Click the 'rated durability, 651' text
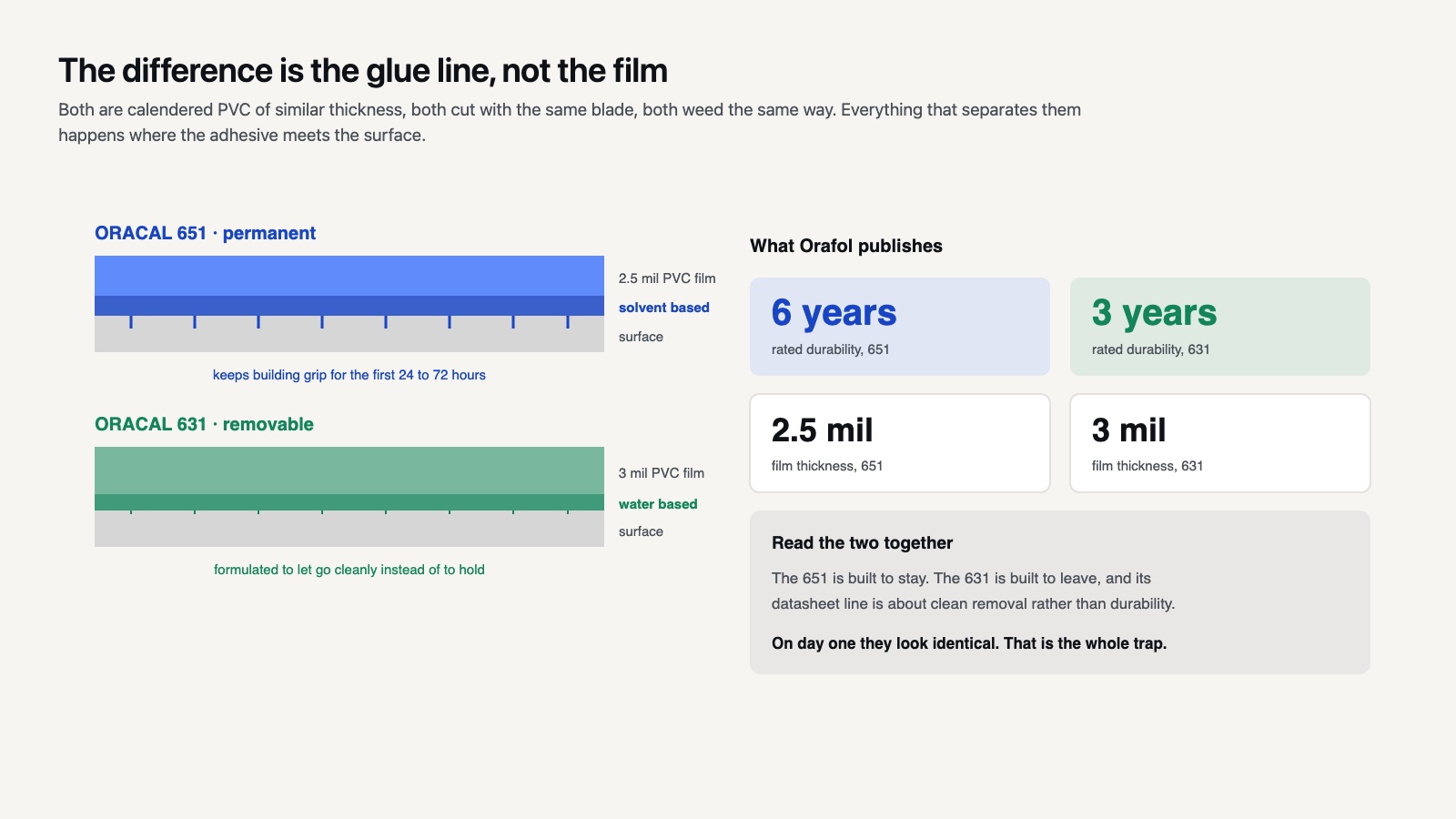The height and width of the screenshot is (819, 1456). click(x=831, y=349)
